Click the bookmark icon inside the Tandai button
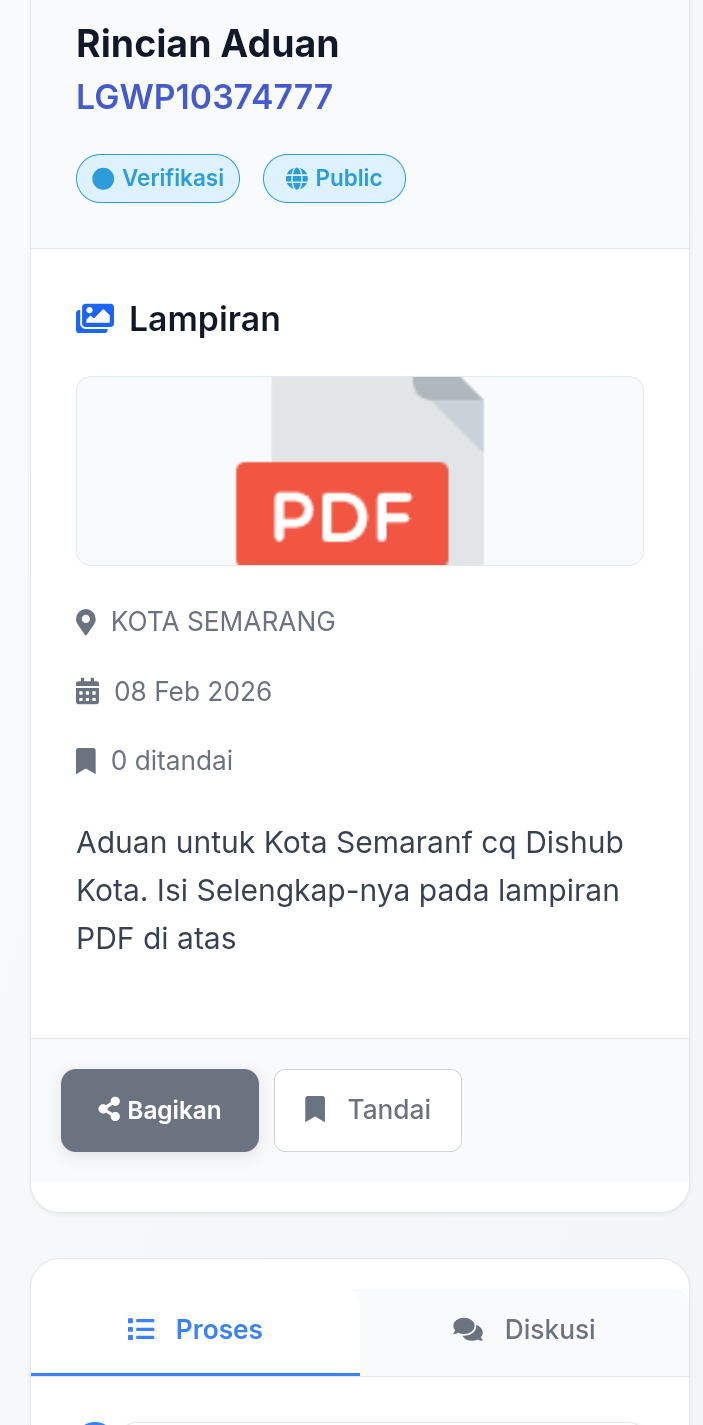Screen dimensions: 703x1425 (x=315, y=1109)
